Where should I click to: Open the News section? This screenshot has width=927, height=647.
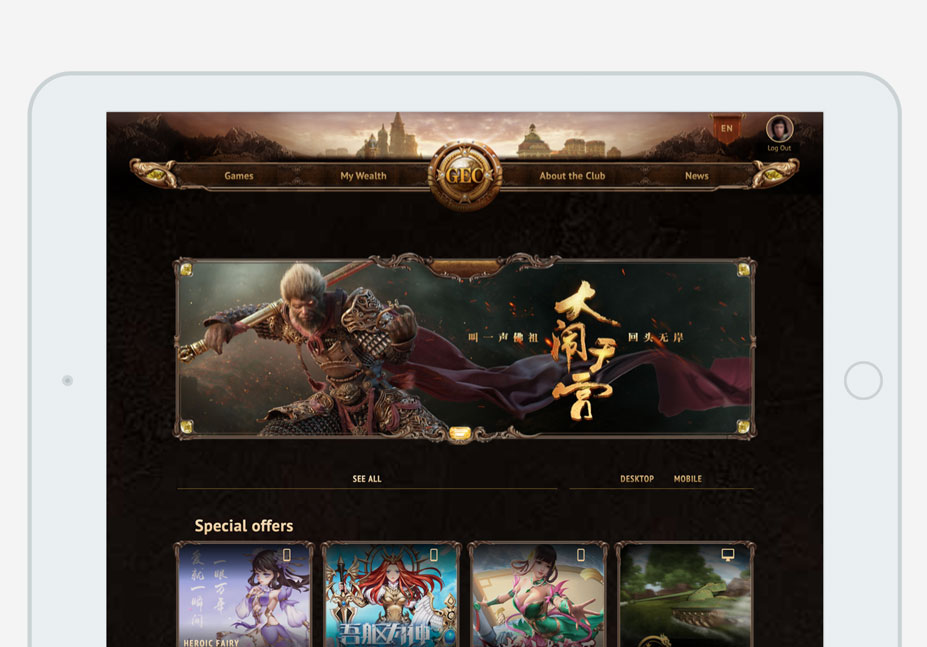tap(696, 176)
